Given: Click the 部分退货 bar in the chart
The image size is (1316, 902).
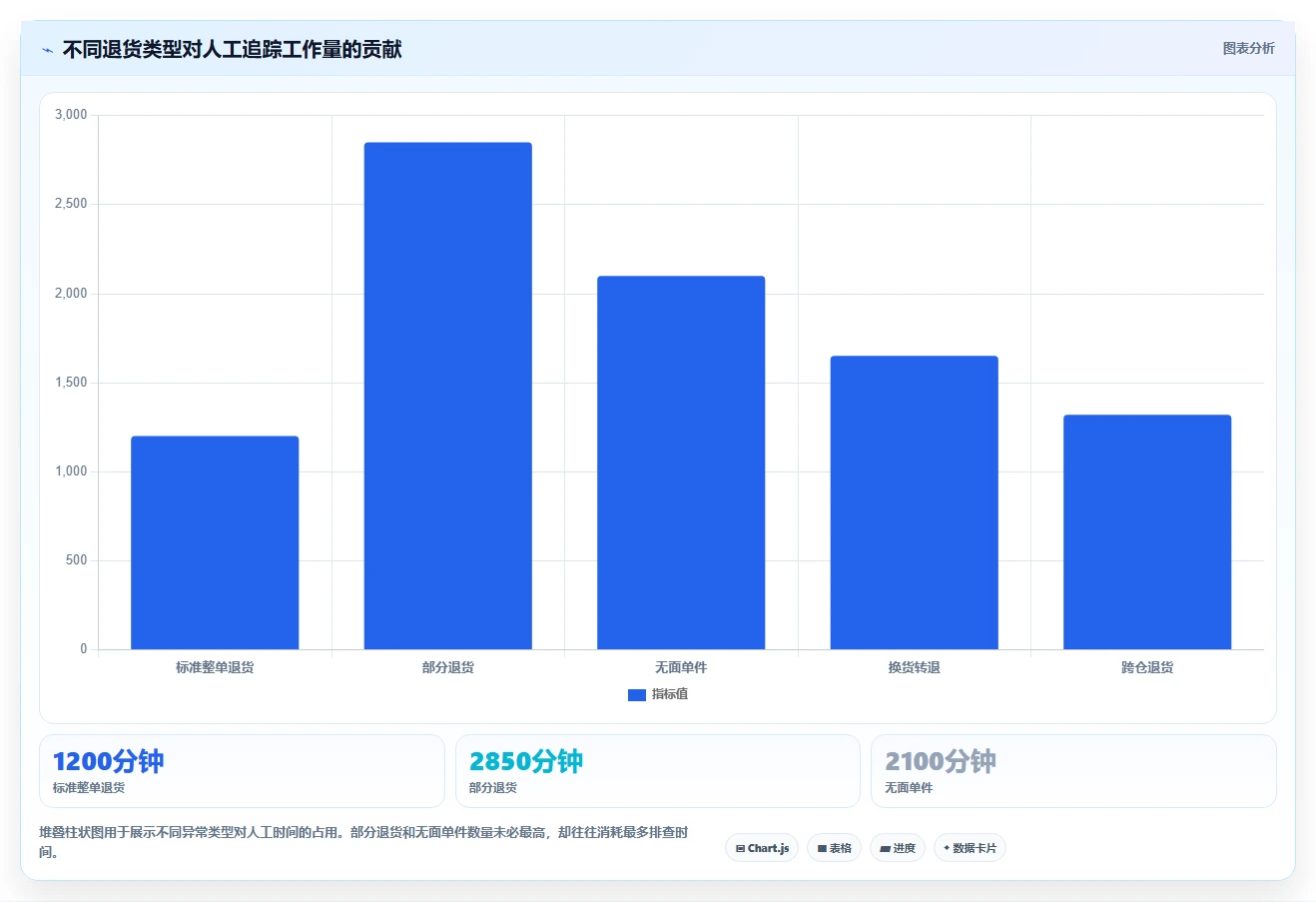Looking at the screenshot, I should 448,396.
